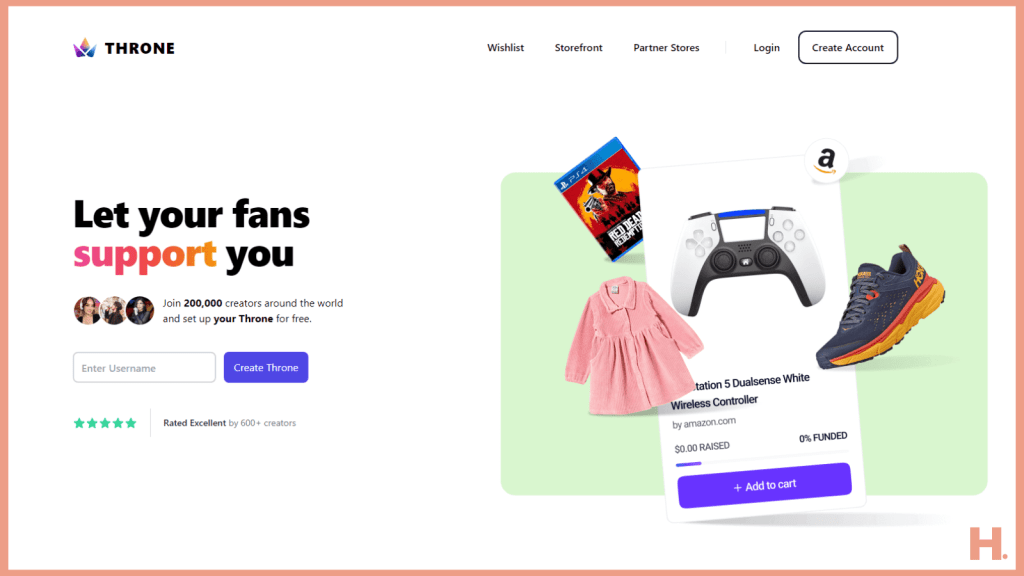
Task: Click the pink dress product image
Action: point(630,345)
